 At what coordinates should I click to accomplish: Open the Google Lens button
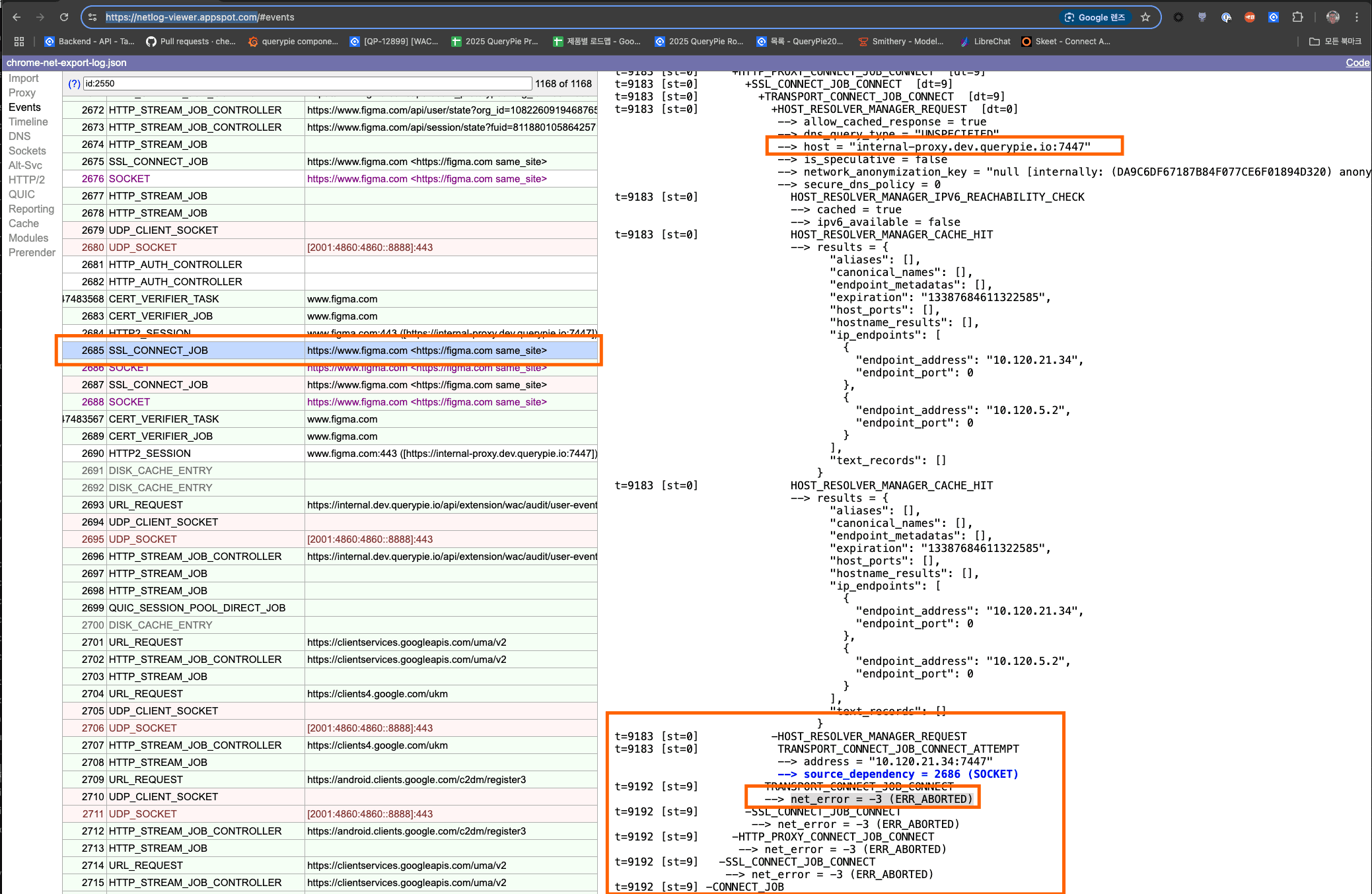pos(1095,17)
